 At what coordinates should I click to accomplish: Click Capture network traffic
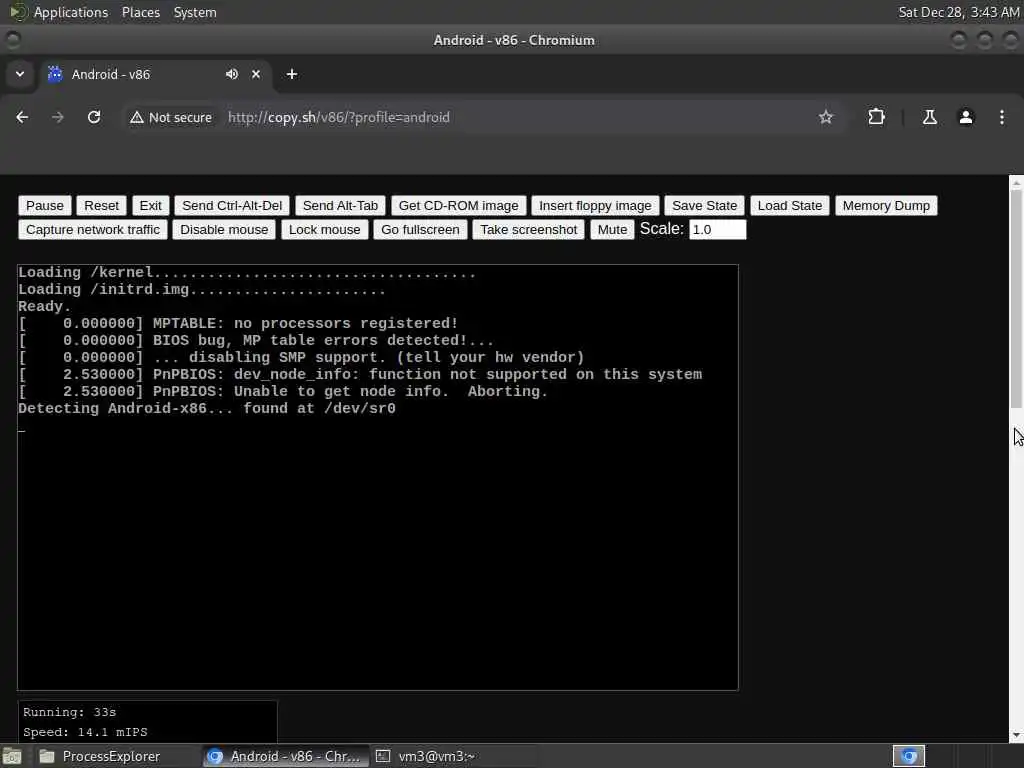click(93, 230)
